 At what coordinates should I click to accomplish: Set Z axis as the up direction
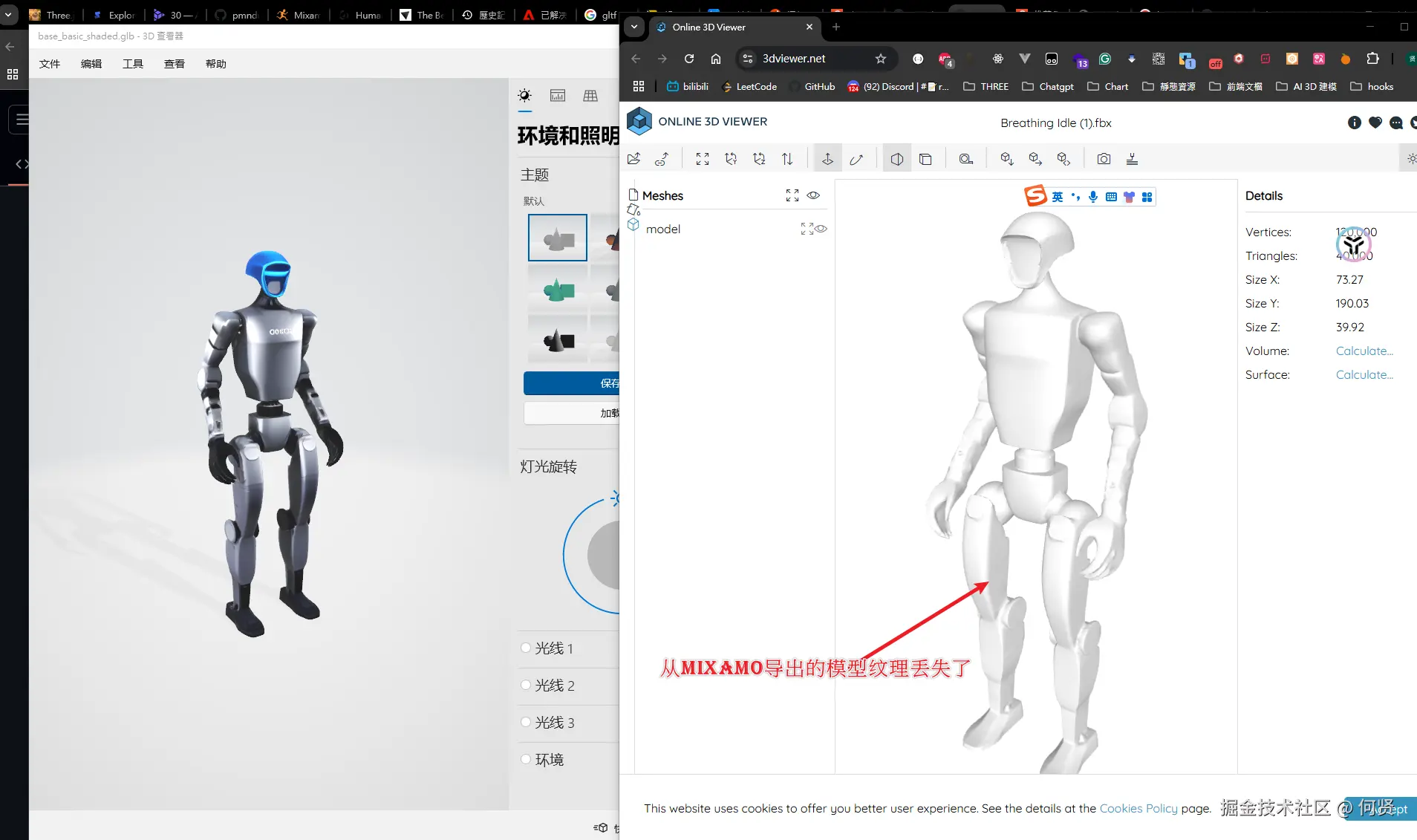[x=760, y=158]
